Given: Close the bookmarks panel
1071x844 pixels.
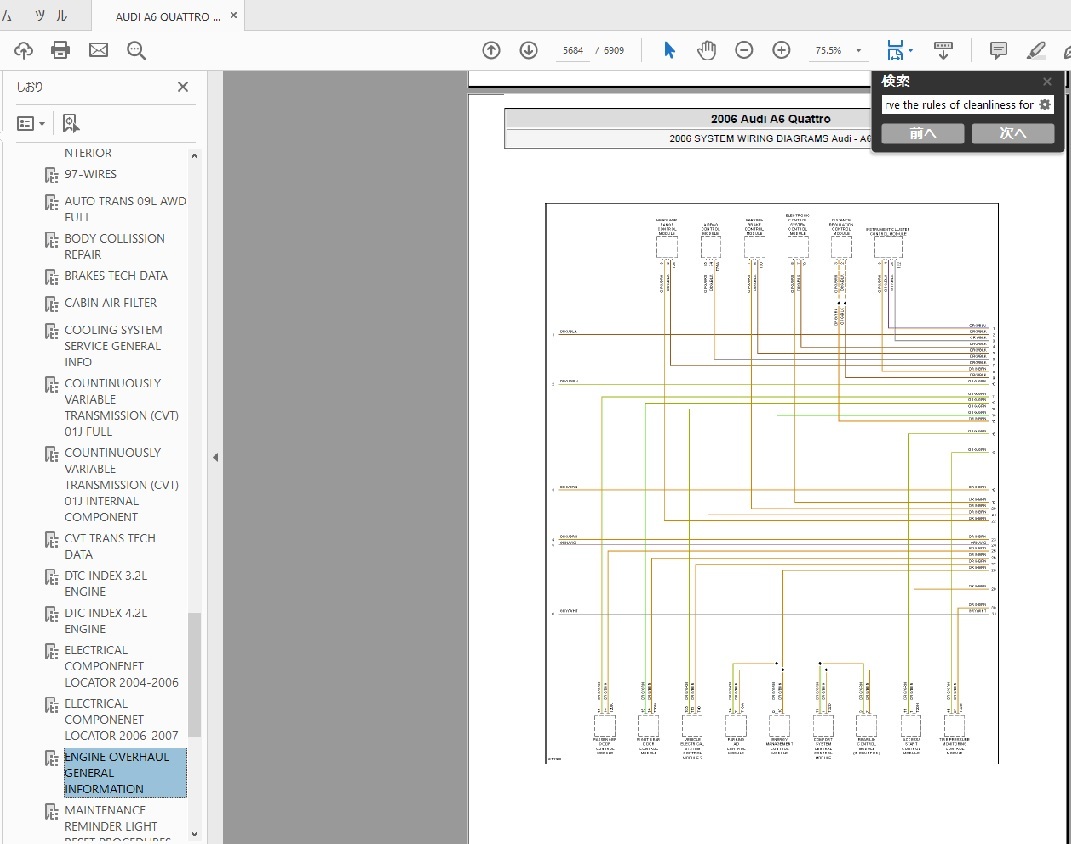Looking at the screenshot, I should 182,87.
